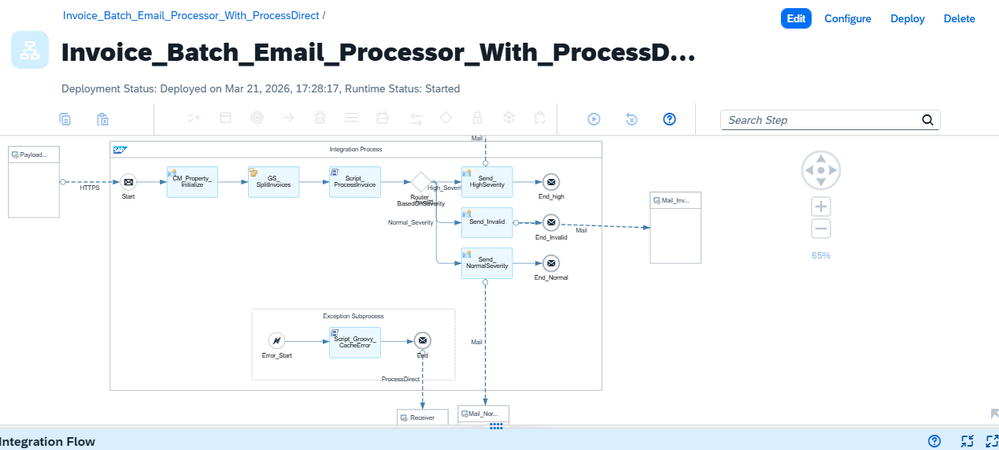Viewport: 999px width, 450px height.
Task: Select the CM_Property_Initialize step
Action: tap(192, 182)
